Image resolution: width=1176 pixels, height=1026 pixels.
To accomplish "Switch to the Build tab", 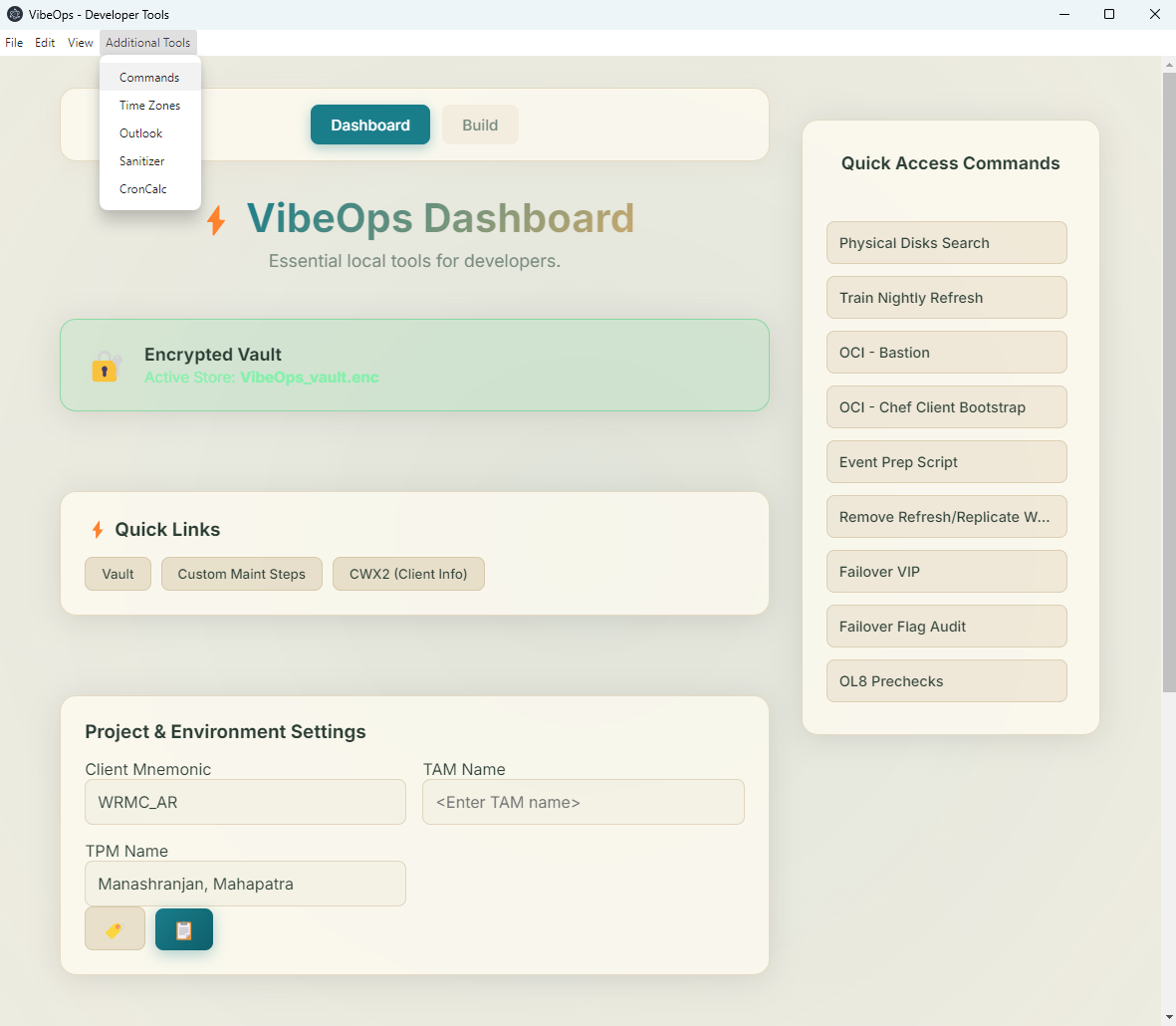I will click(x=480, y=126).
